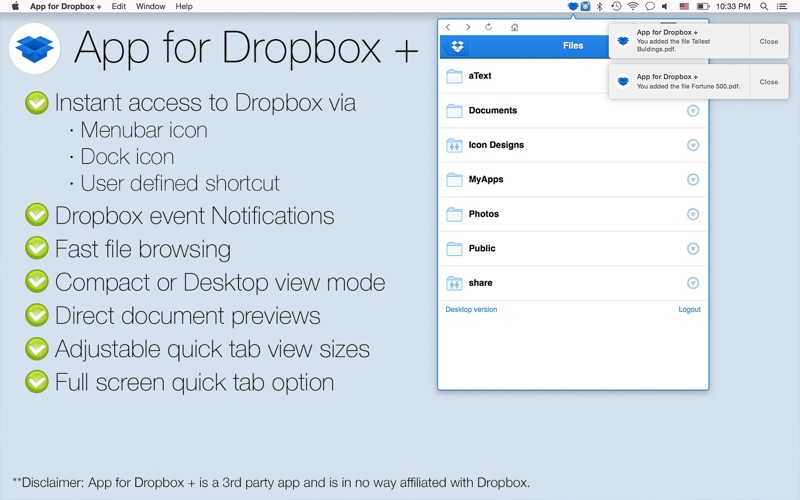Image resolution: width=800 pixels, height=500 pixels.
Task: Reload the Dropbox file list
Action: (x=488, y=27)
